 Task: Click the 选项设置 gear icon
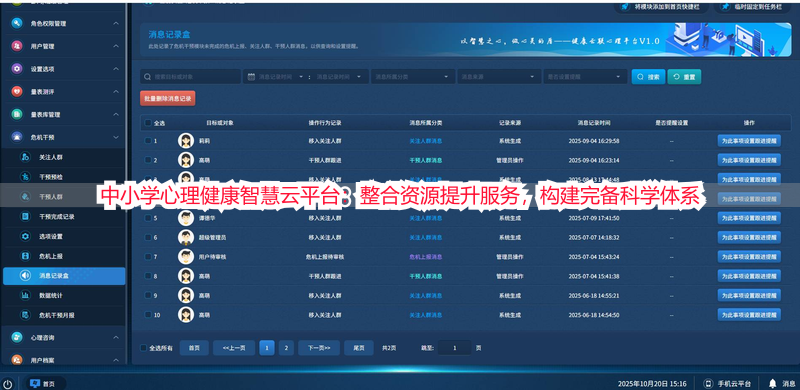25,236
